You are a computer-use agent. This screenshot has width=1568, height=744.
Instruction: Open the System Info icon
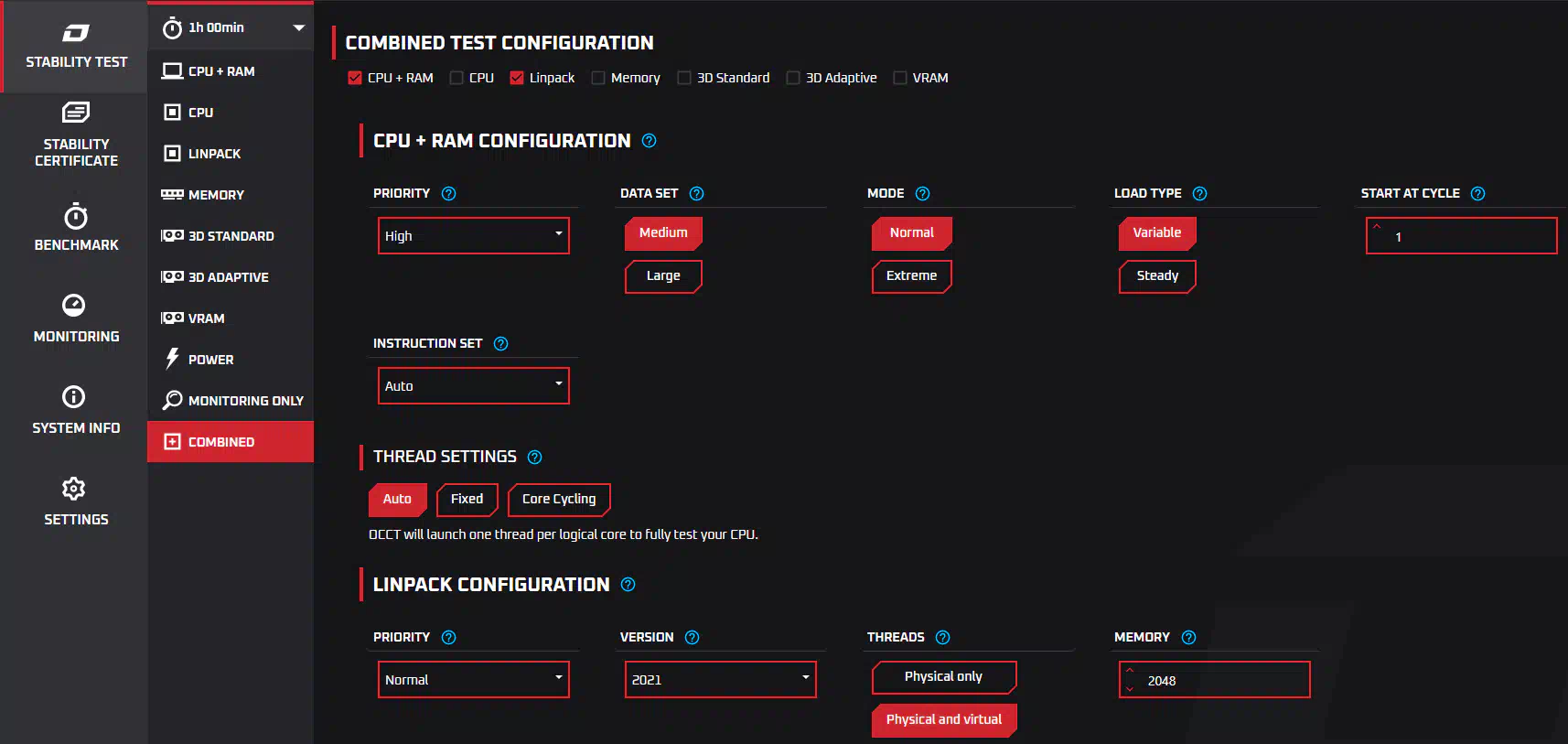(74, 396)
